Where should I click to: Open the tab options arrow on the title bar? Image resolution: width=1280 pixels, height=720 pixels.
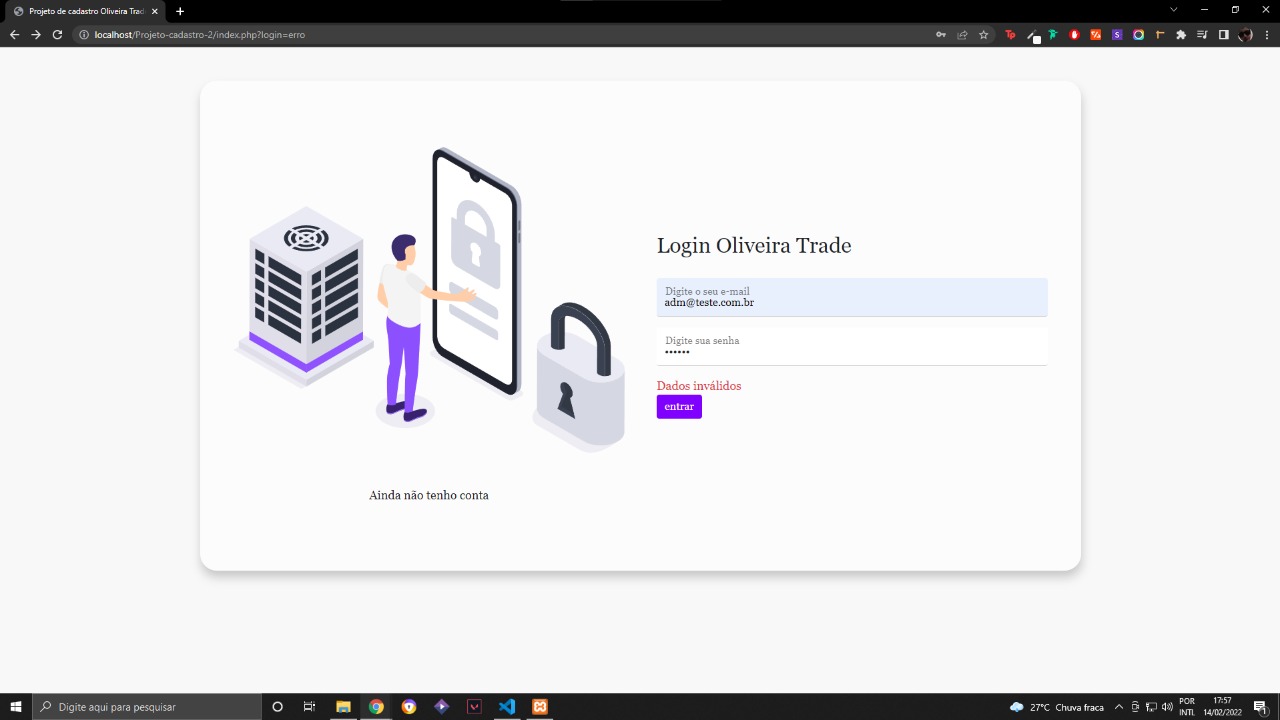pos(1172,9)
